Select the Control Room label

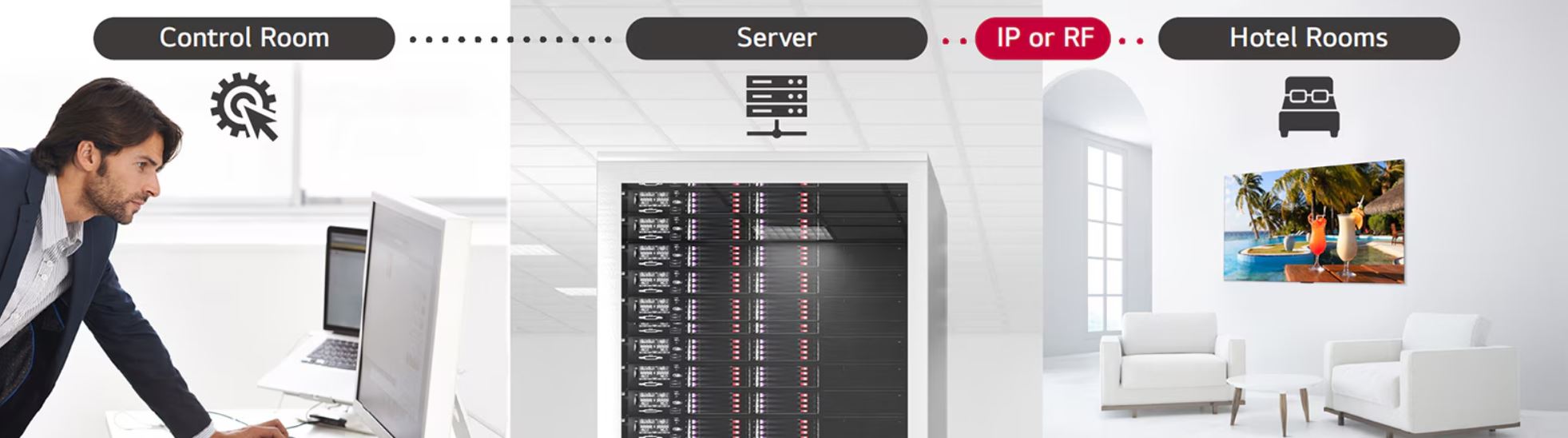click(x=244, y=38)
